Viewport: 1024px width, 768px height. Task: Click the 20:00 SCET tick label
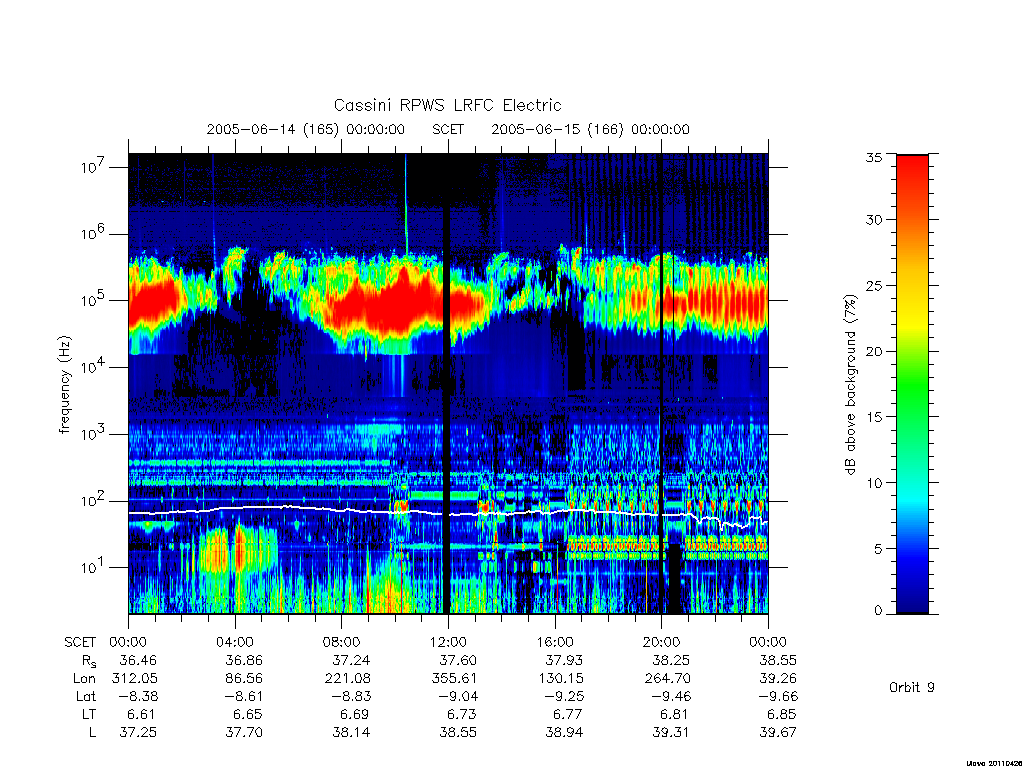661,642
